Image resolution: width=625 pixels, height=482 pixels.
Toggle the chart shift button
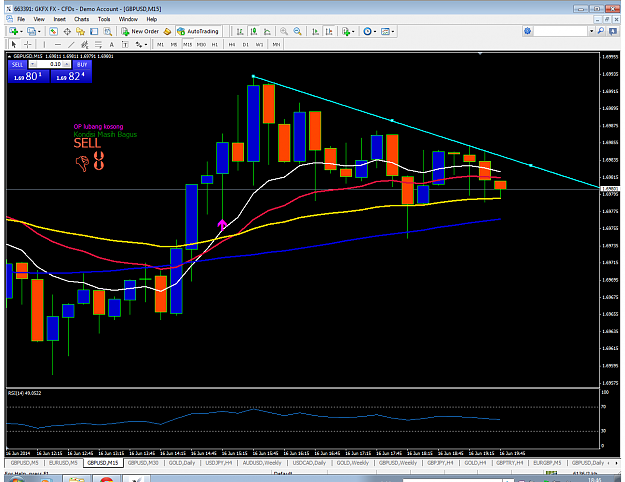pos(329,31)
